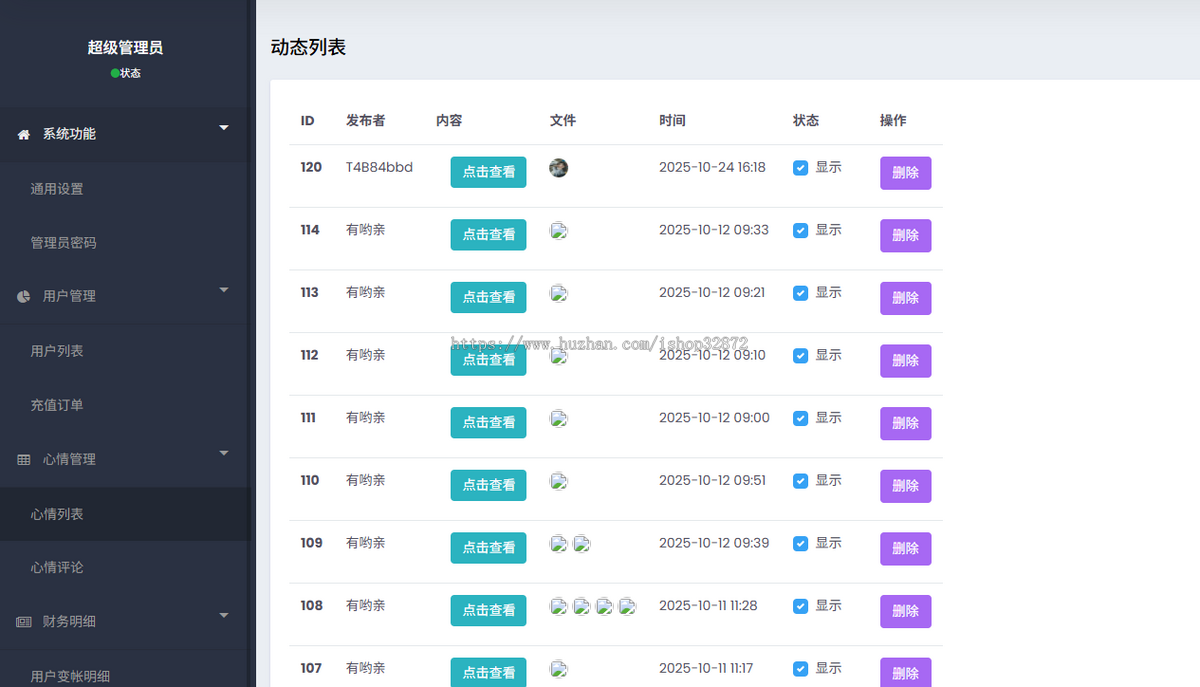Image resolution: width=1200 pixels, height=687 pixels.
Task: Open 通用设置 in sidebar
Action: pos(57,189)
